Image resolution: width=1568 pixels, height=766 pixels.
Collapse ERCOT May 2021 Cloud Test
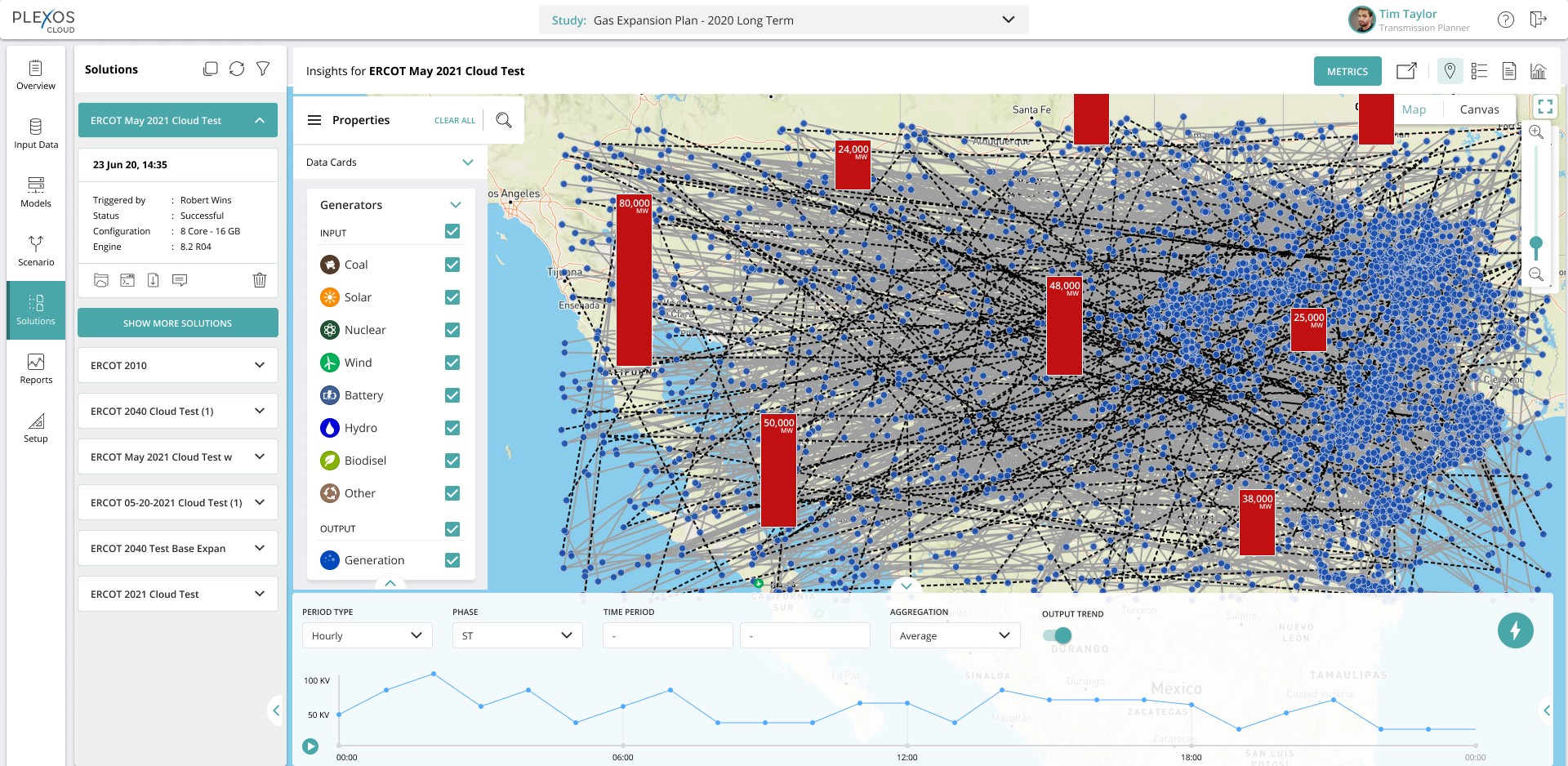(178, 120)
